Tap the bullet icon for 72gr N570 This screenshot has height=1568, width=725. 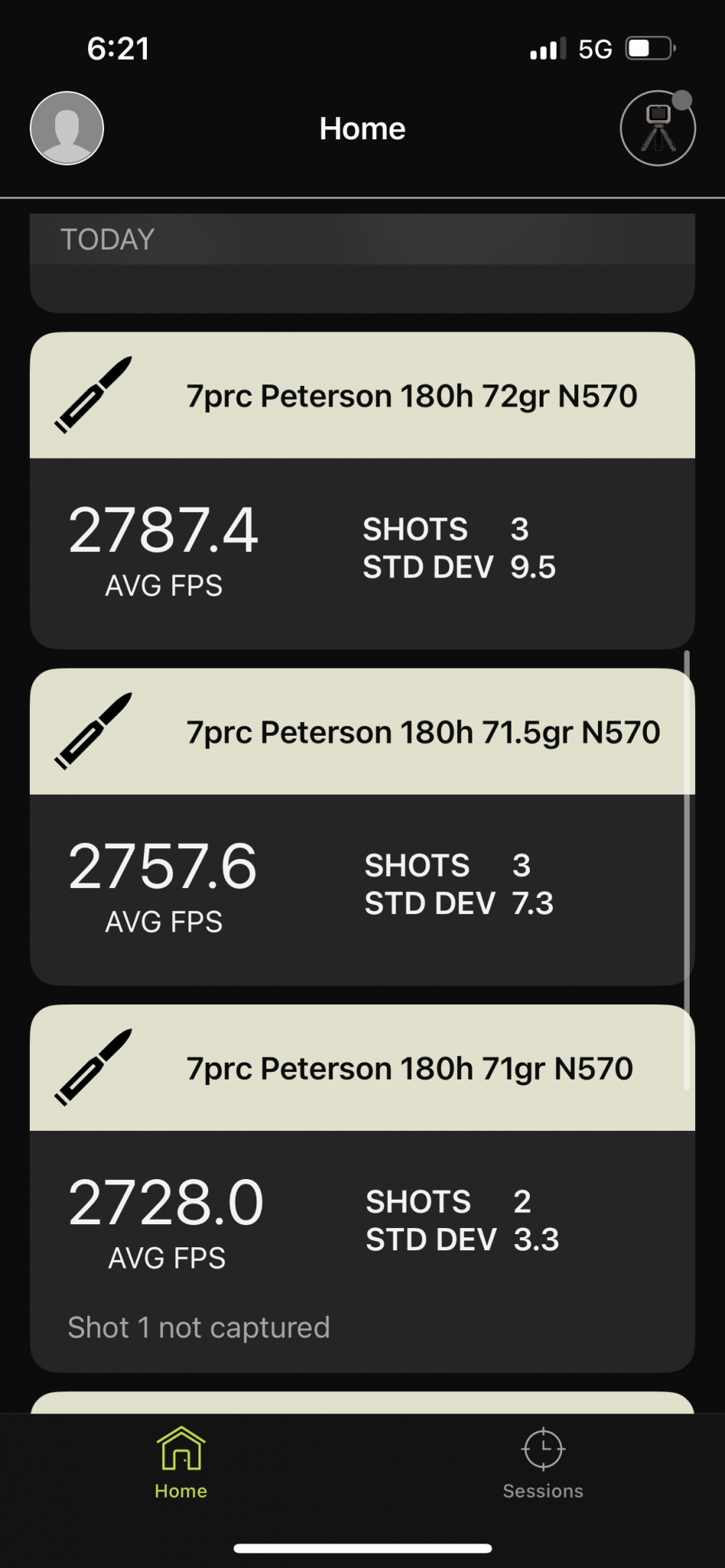coord(93,394)
